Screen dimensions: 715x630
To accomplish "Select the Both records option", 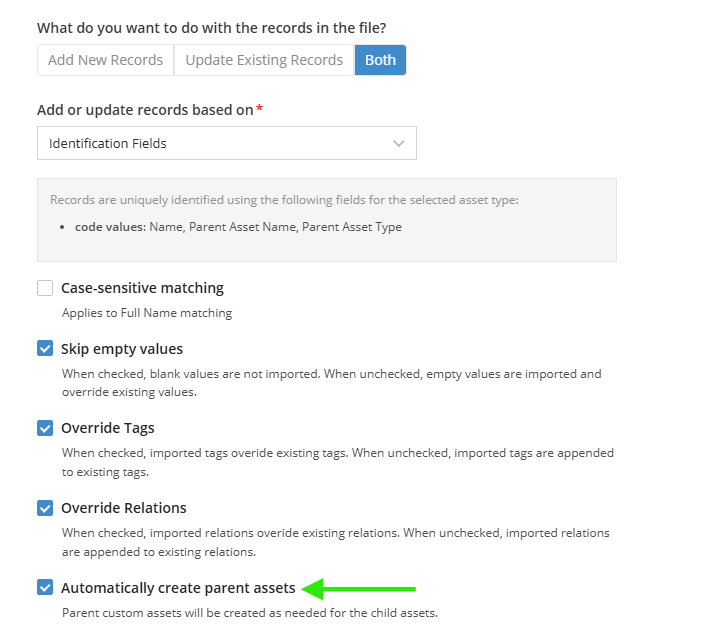I will tap(380, 60).
